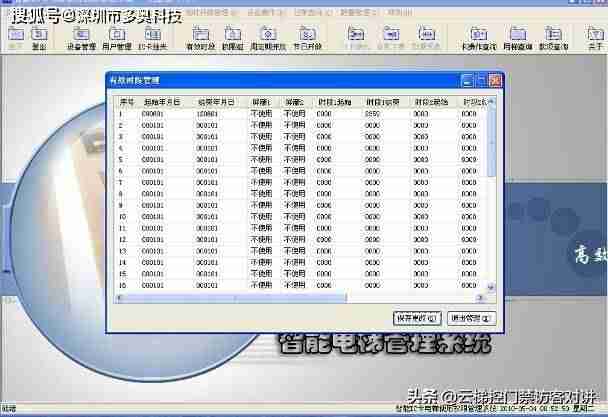Click the vertical scrollbar thumb of the table
This screenshot has width=608, height=417.
tap(491, 142)
